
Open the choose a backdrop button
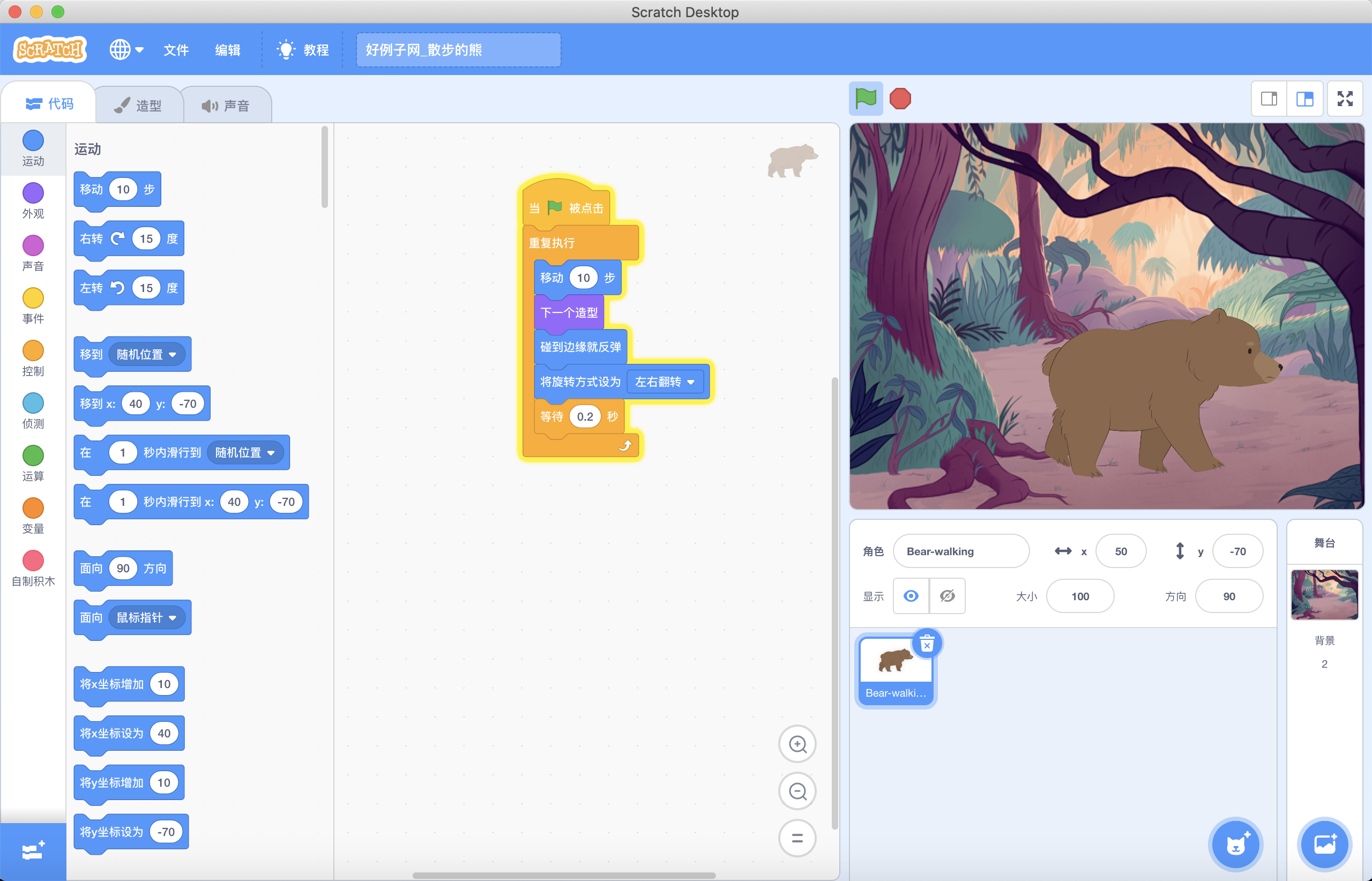point(1324,844)
